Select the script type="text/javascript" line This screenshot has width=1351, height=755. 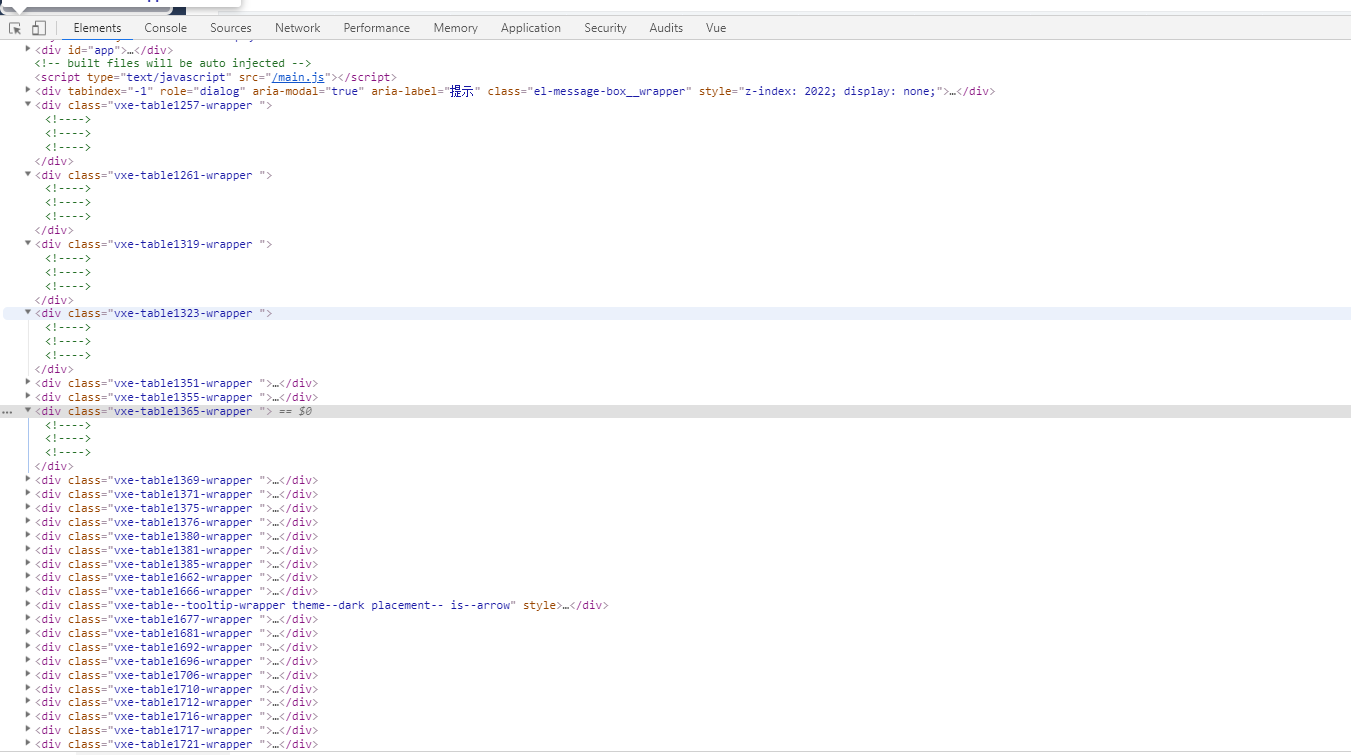tap(216, 77)
